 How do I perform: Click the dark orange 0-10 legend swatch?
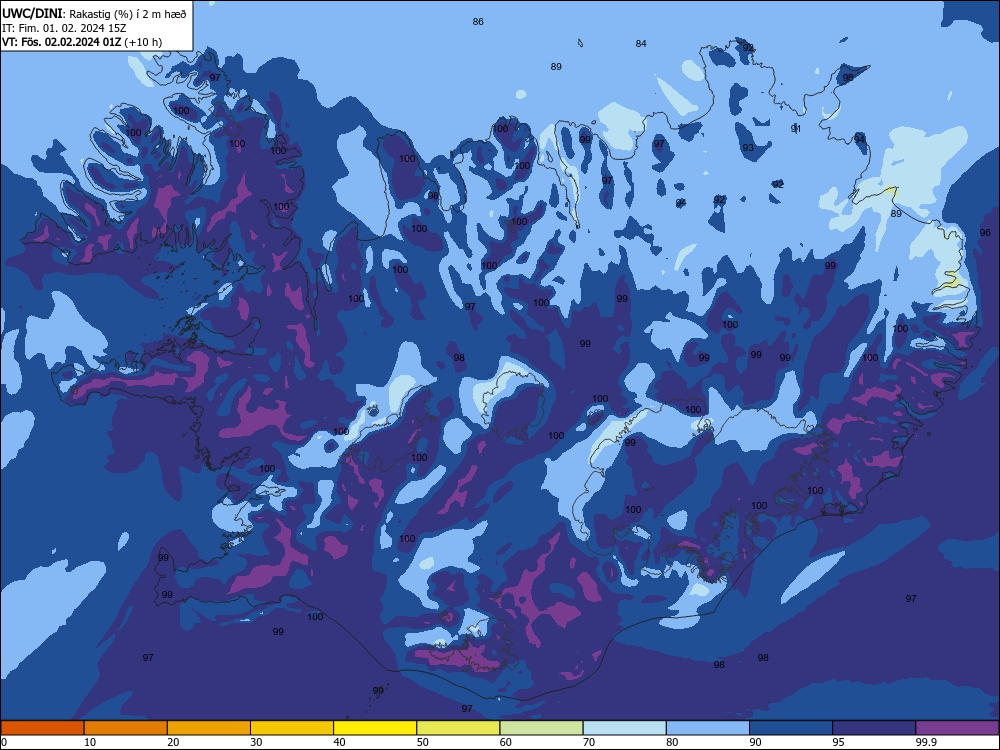click(42, 728)
